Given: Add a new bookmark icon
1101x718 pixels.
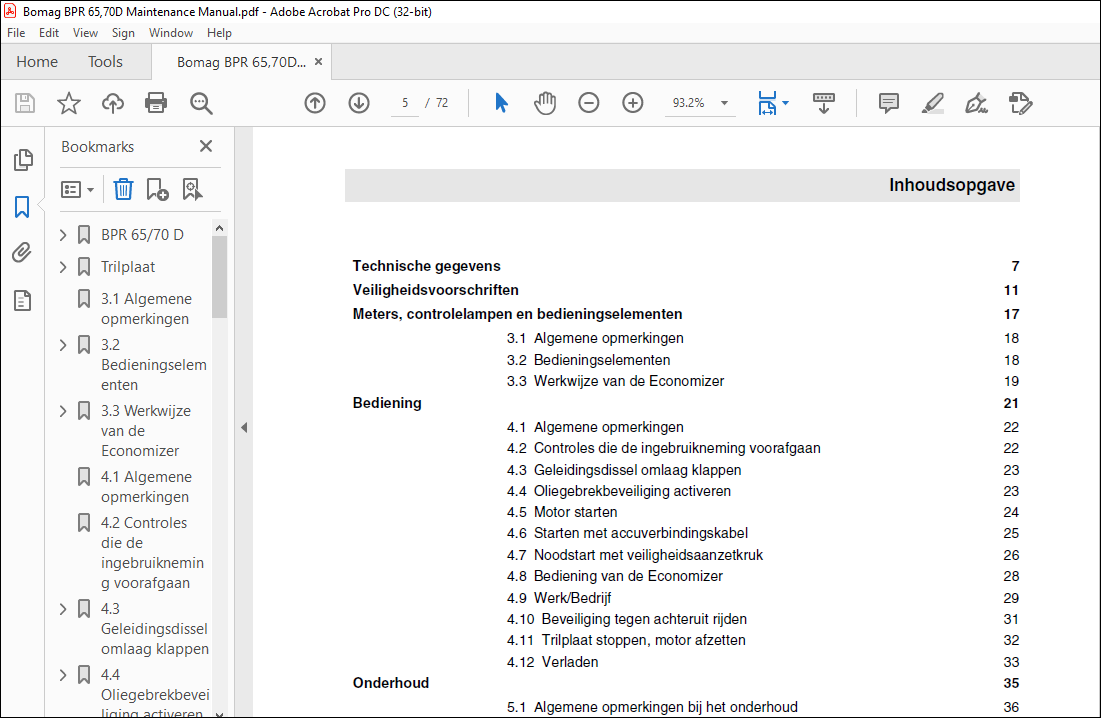Looking at the screenshot, I should (157, 190).
